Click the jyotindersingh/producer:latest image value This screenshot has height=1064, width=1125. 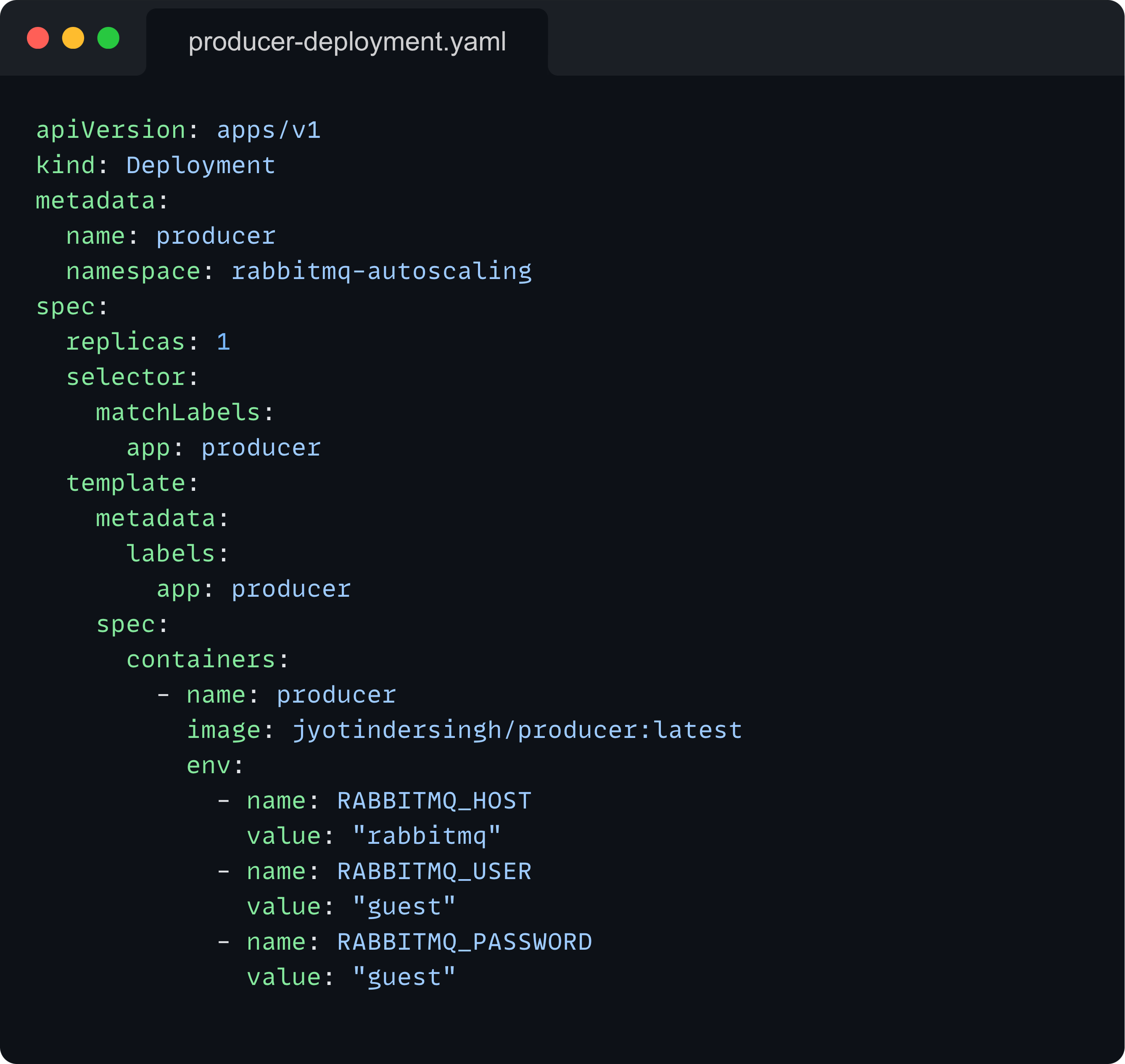click(x=517, y=730)
